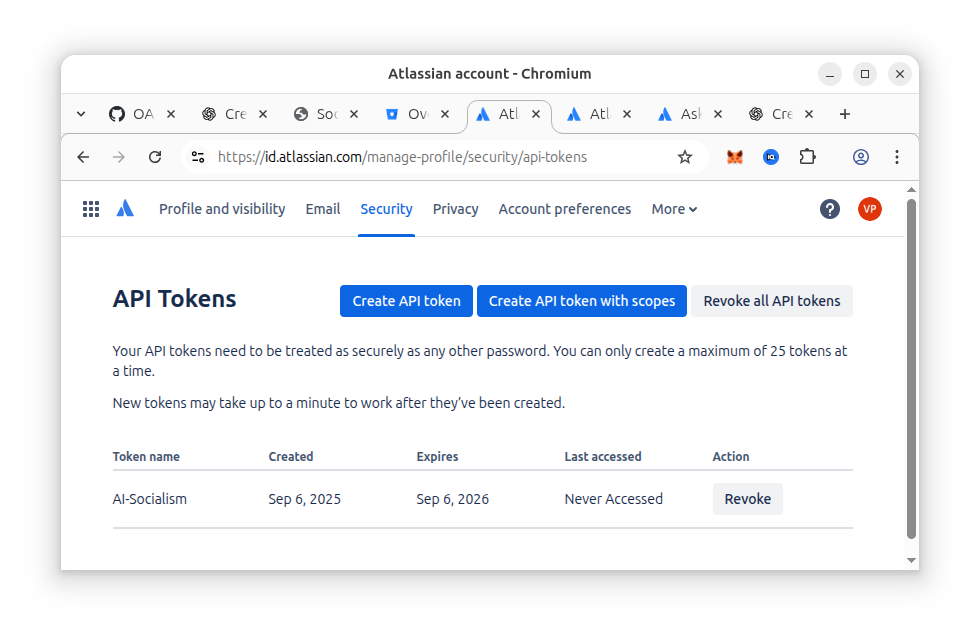This screenshot has width=980, height=637.
Task: Go back with the browser back arrow
Action: (x=83, y=157)
